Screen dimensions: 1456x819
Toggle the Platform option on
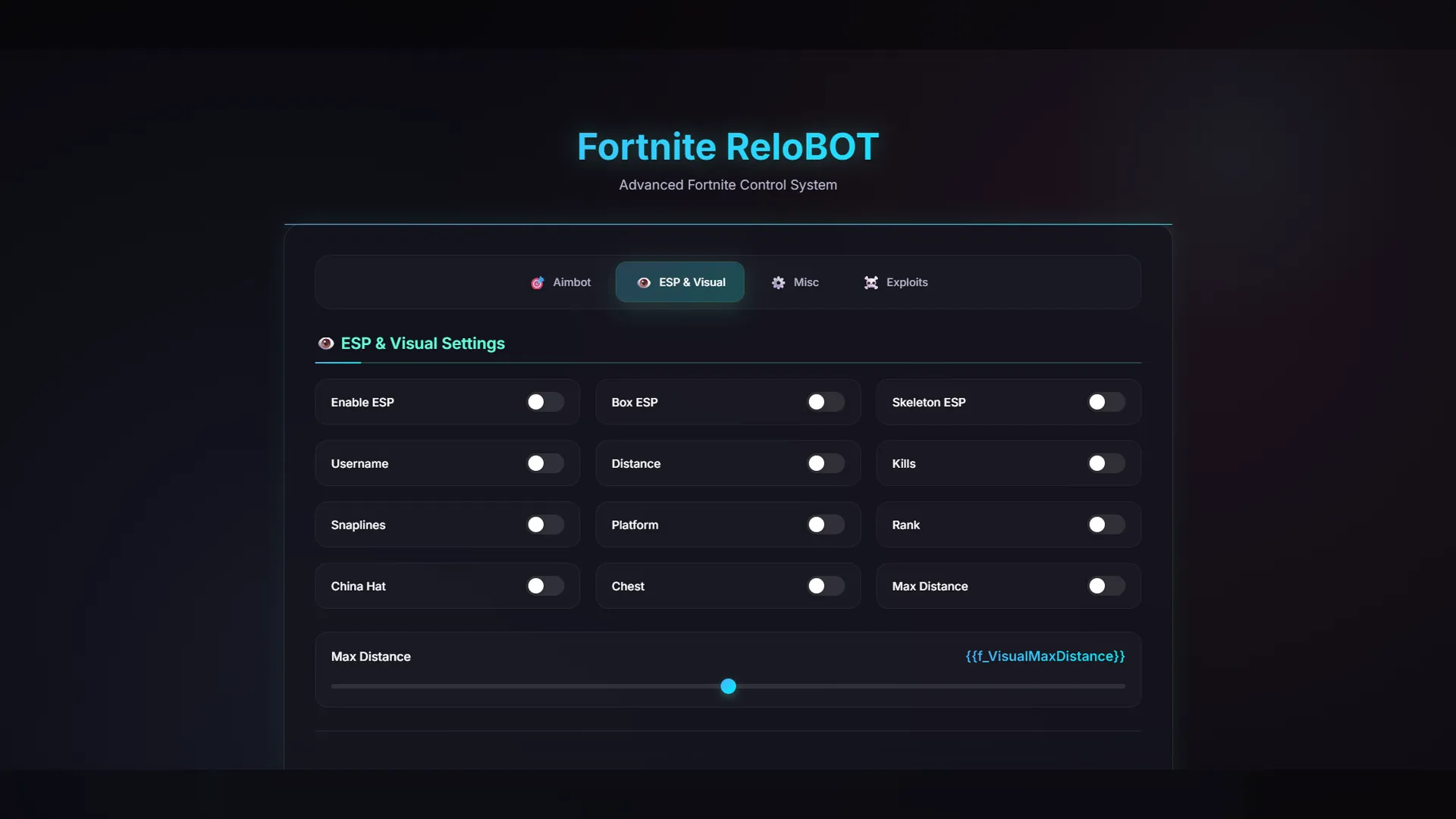point(826,525)
